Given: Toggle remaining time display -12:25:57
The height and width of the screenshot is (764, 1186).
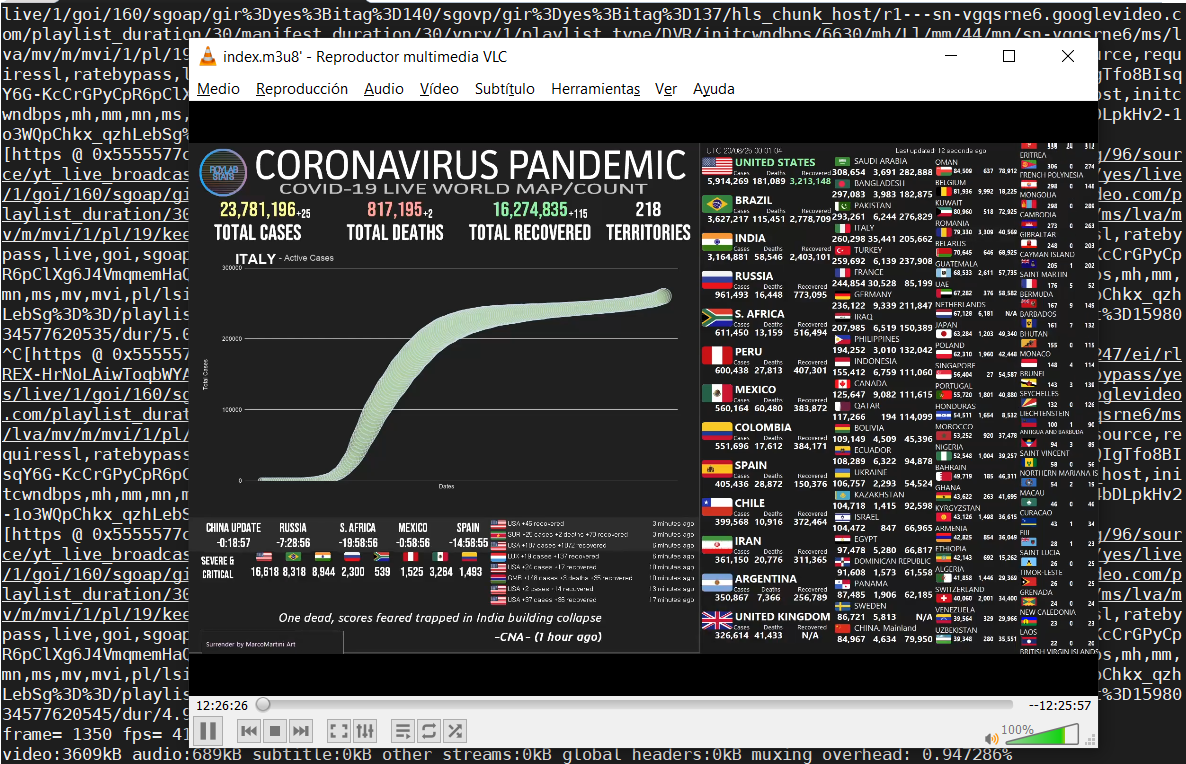Looking at the screenshot, I should tap(1060, 706).
